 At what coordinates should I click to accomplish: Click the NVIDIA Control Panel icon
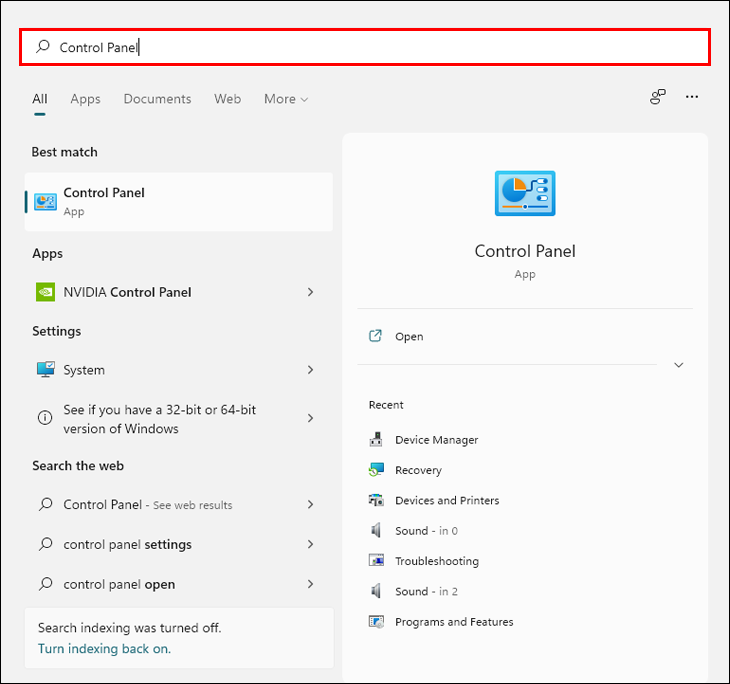[x=46, y=292]
